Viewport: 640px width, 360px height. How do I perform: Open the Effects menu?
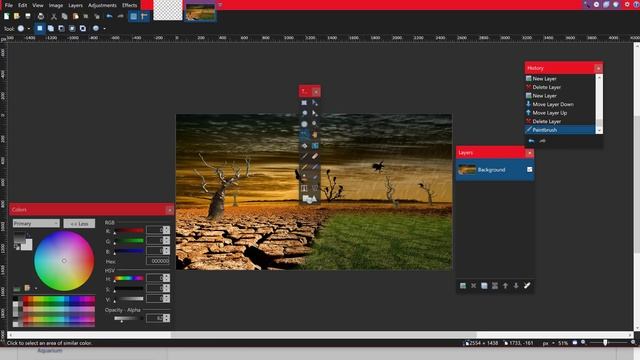129,5
